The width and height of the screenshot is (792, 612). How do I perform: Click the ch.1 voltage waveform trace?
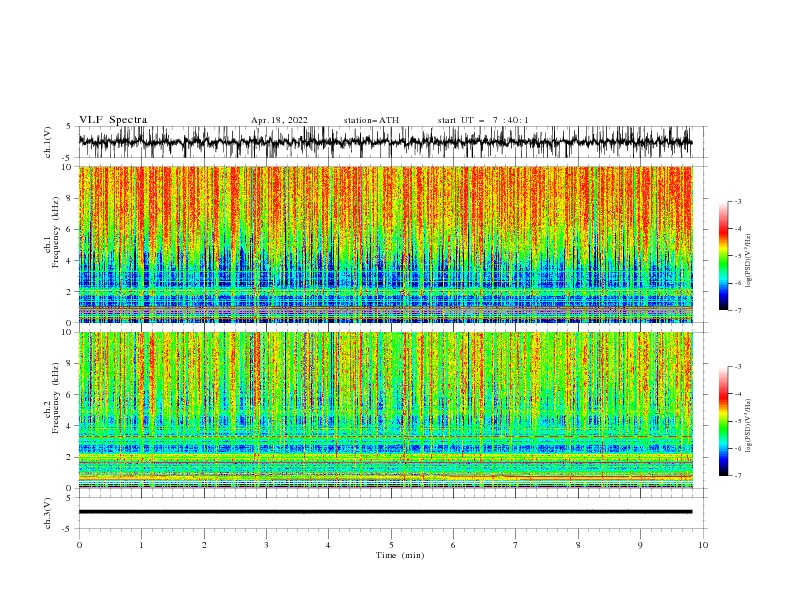385,142
